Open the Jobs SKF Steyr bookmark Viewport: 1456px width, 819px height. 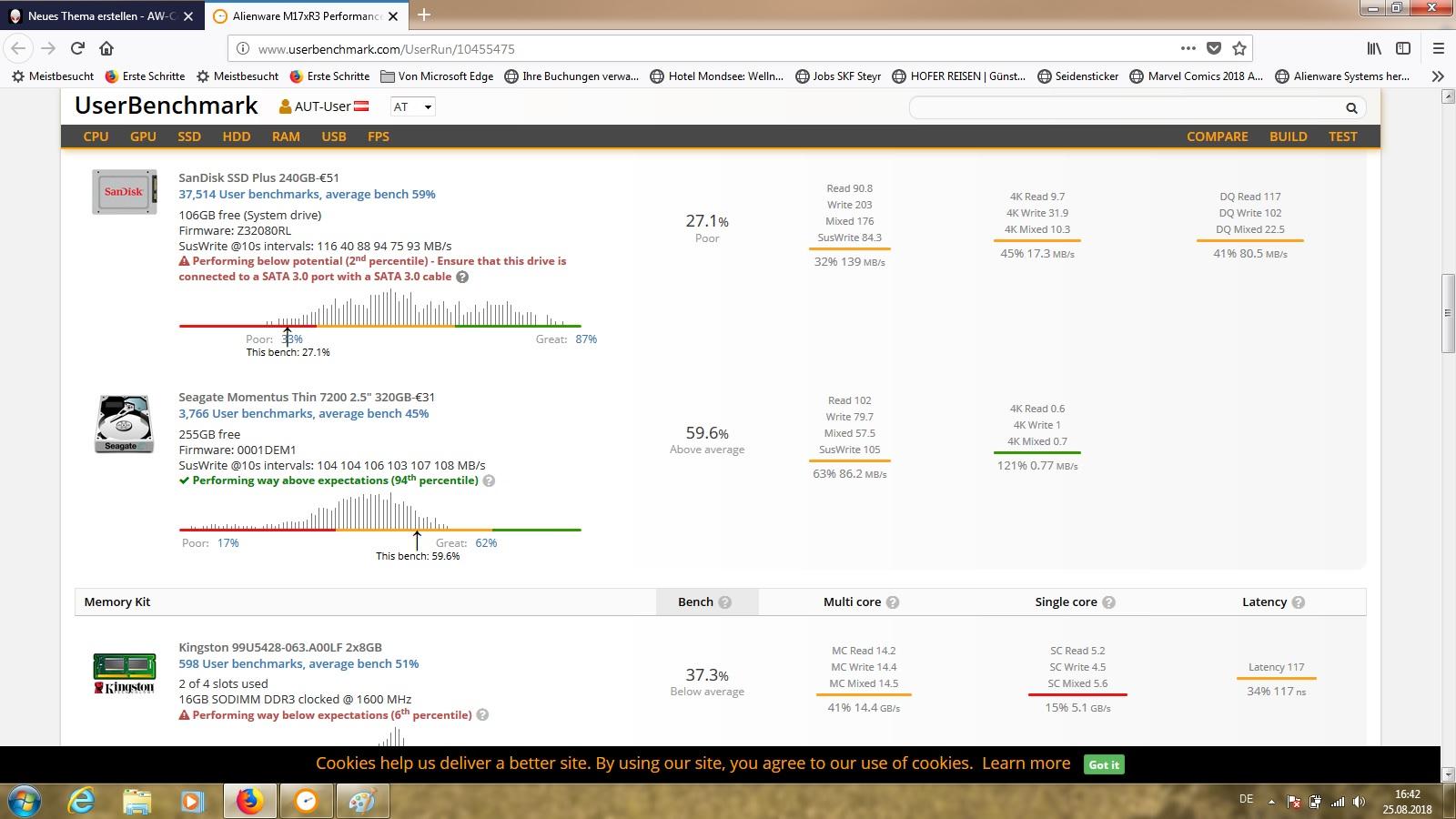838,76
